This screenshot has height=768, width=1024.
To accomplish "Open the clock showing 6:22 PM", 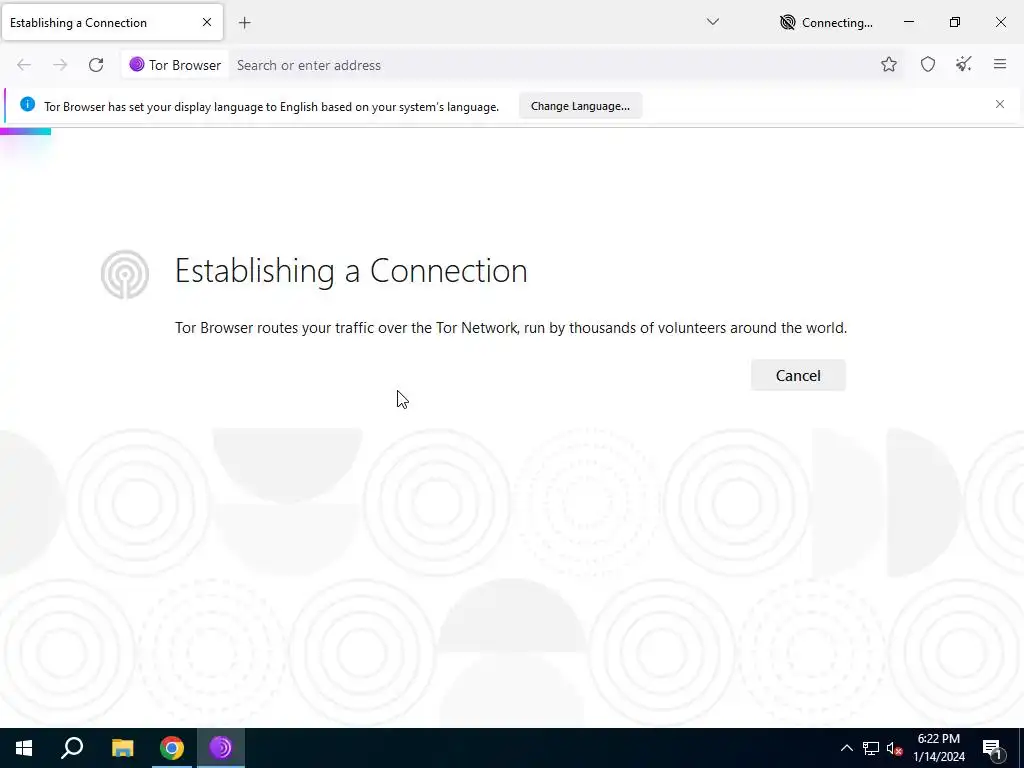I will coord(939,748).
